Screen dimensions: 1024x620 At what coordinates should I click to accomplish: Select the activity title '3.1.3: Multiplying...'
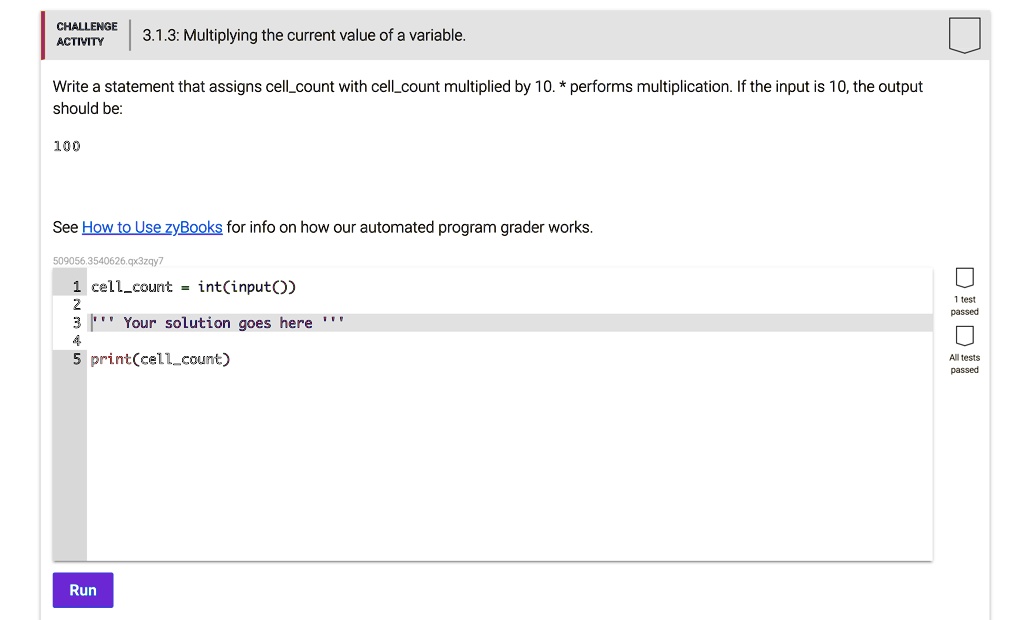[x=301, y=34]
